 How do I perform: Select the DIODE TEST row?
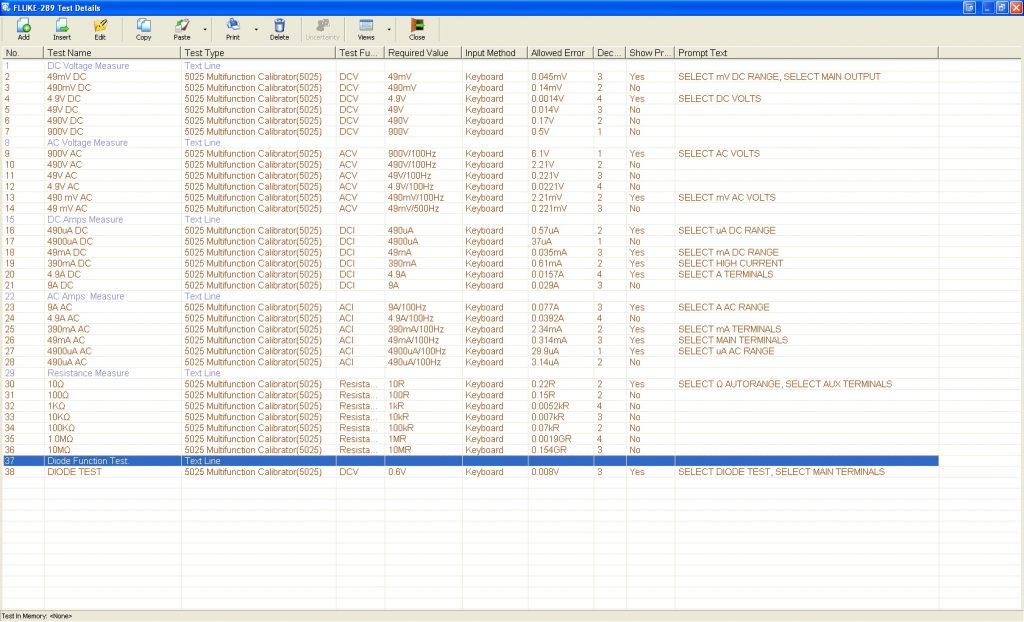click(75, 472)
